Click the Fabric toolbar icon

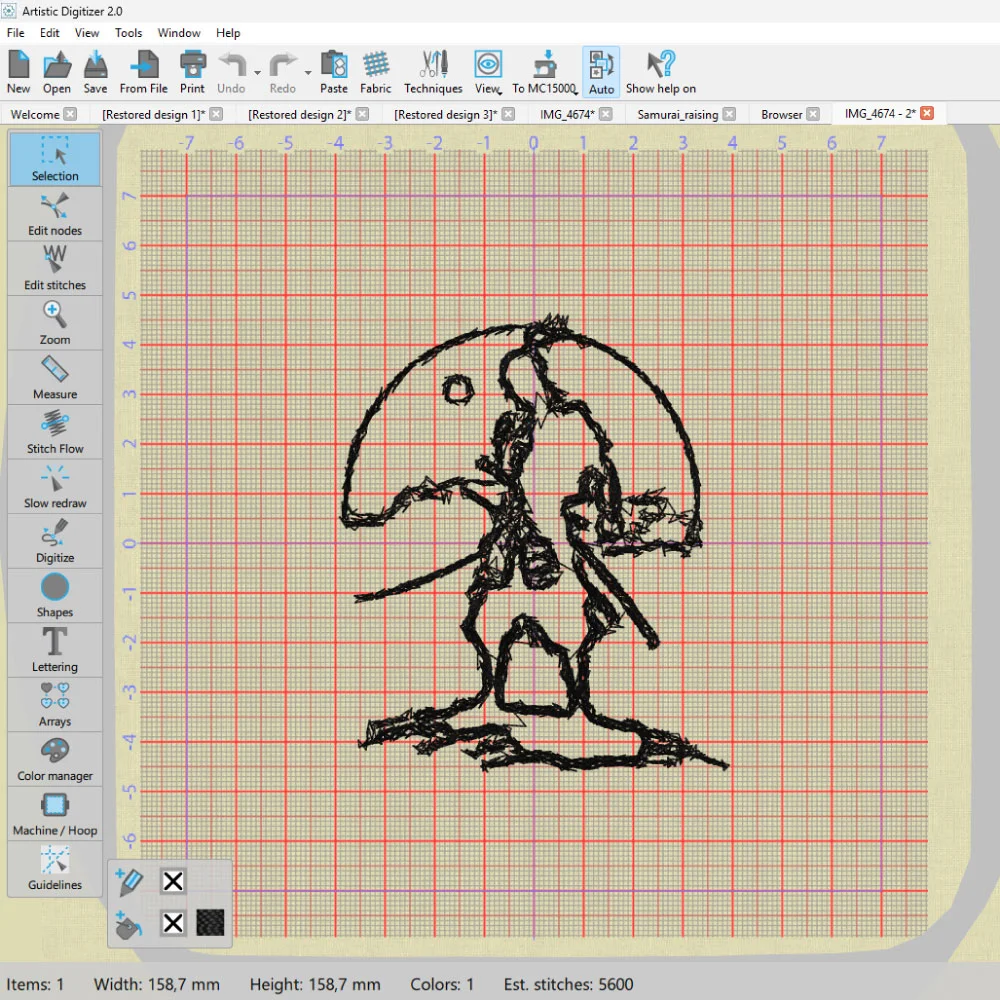(376, 73)
